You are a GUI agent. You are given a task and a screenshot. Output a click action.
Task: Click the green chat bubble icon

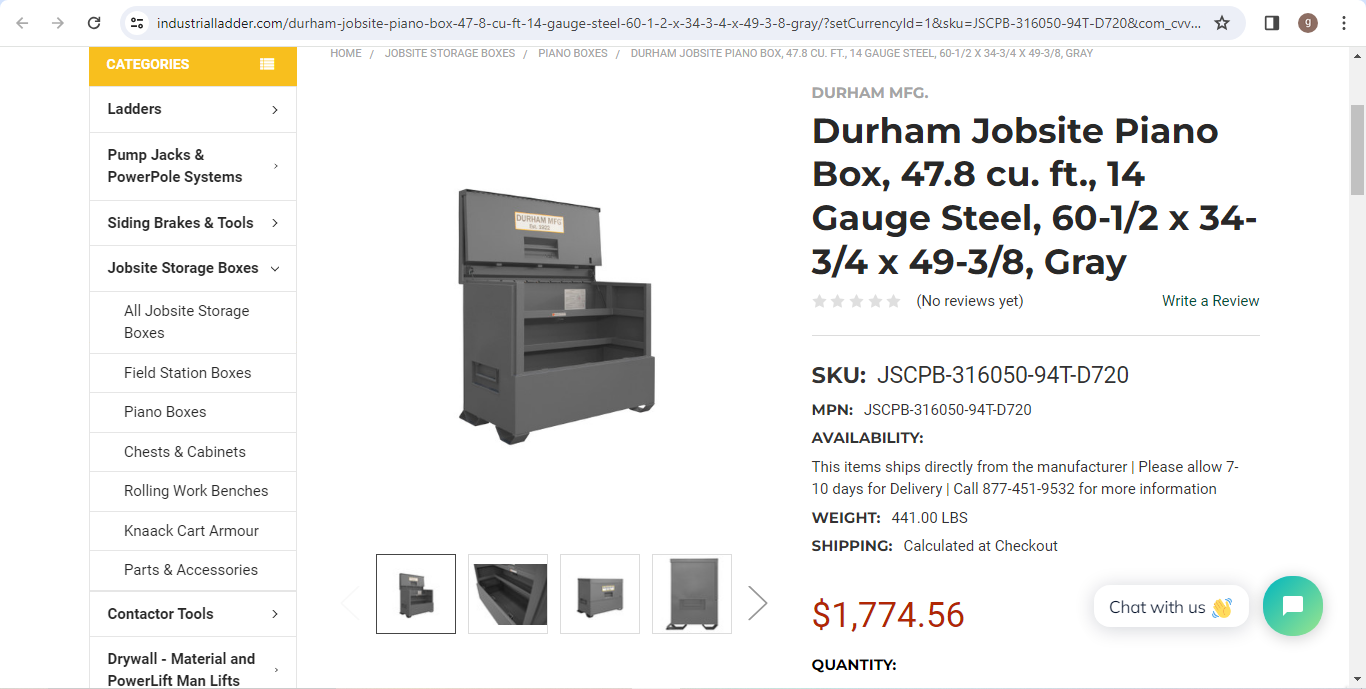click(1292, 606)
